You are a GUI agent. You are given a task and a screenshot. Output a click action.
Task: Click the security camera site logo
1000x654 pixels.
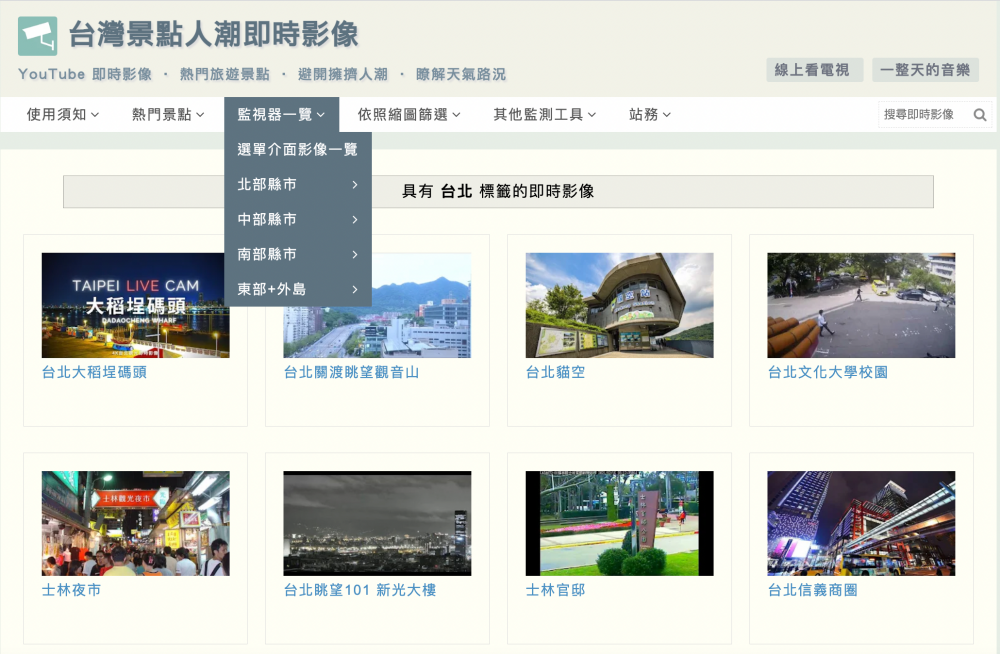37,36
